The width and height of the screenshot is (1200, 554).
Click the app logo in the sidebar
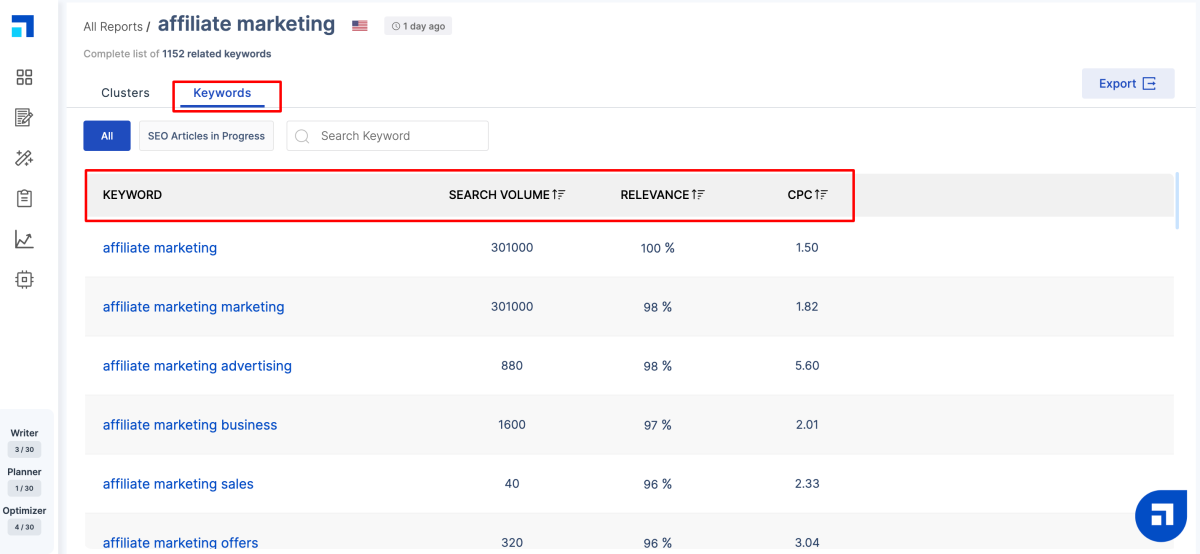point(23,27)
